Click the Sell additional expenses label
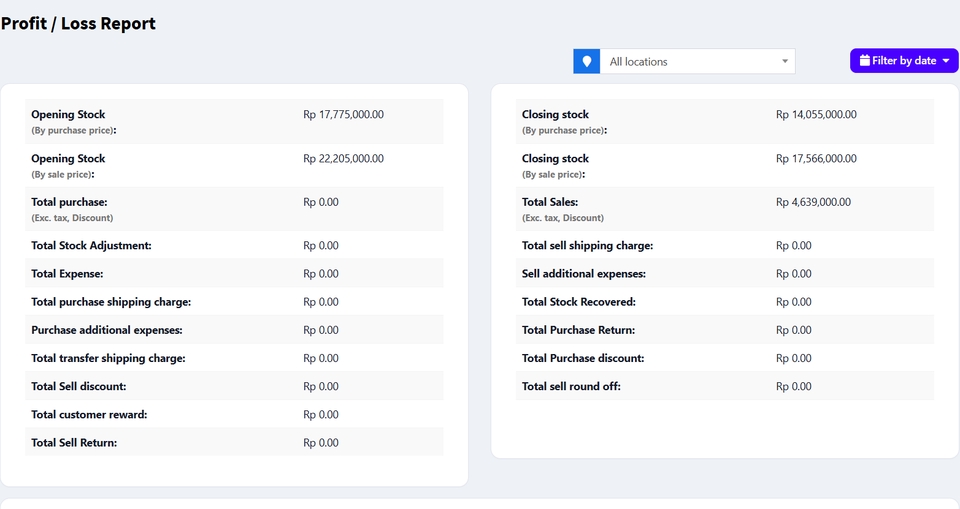This screenshot has width=960, height=509. pyautogui.click(x=583, y=274)
